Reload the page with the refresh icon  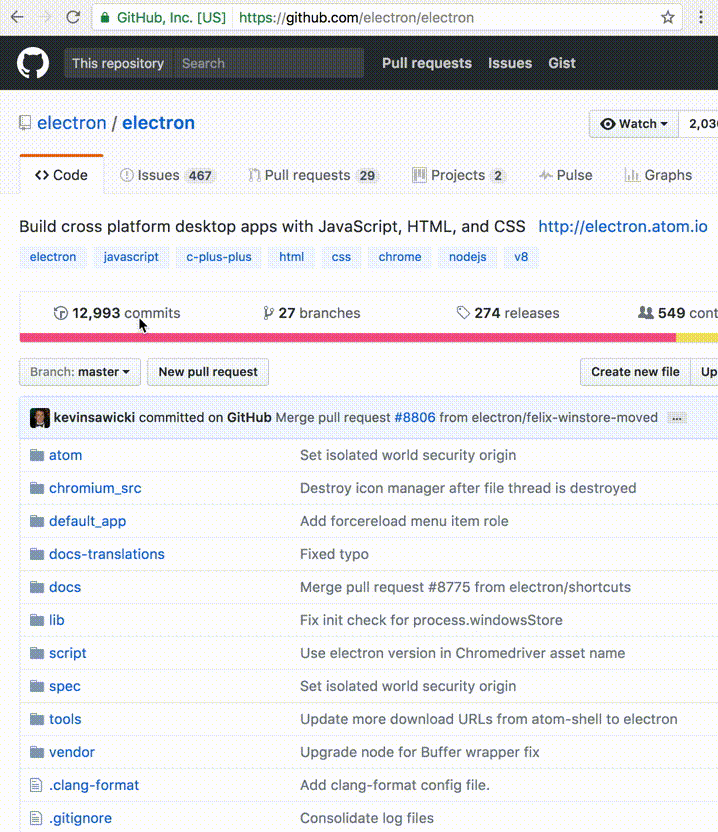73,18
